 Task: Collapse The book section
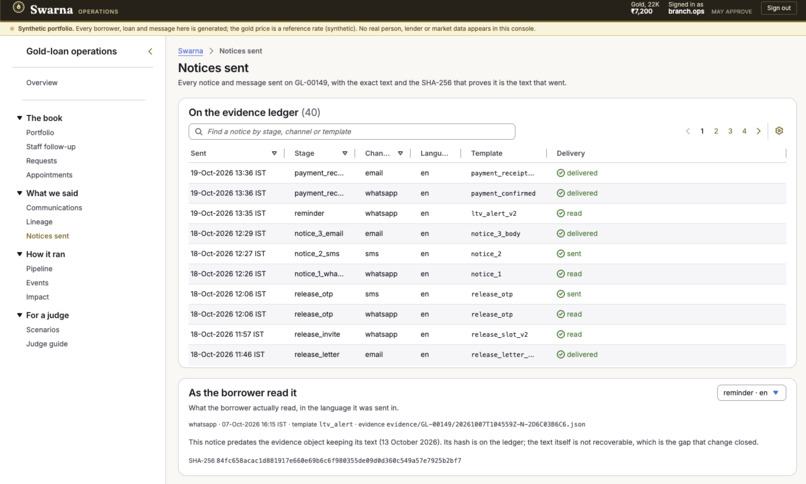20,118
